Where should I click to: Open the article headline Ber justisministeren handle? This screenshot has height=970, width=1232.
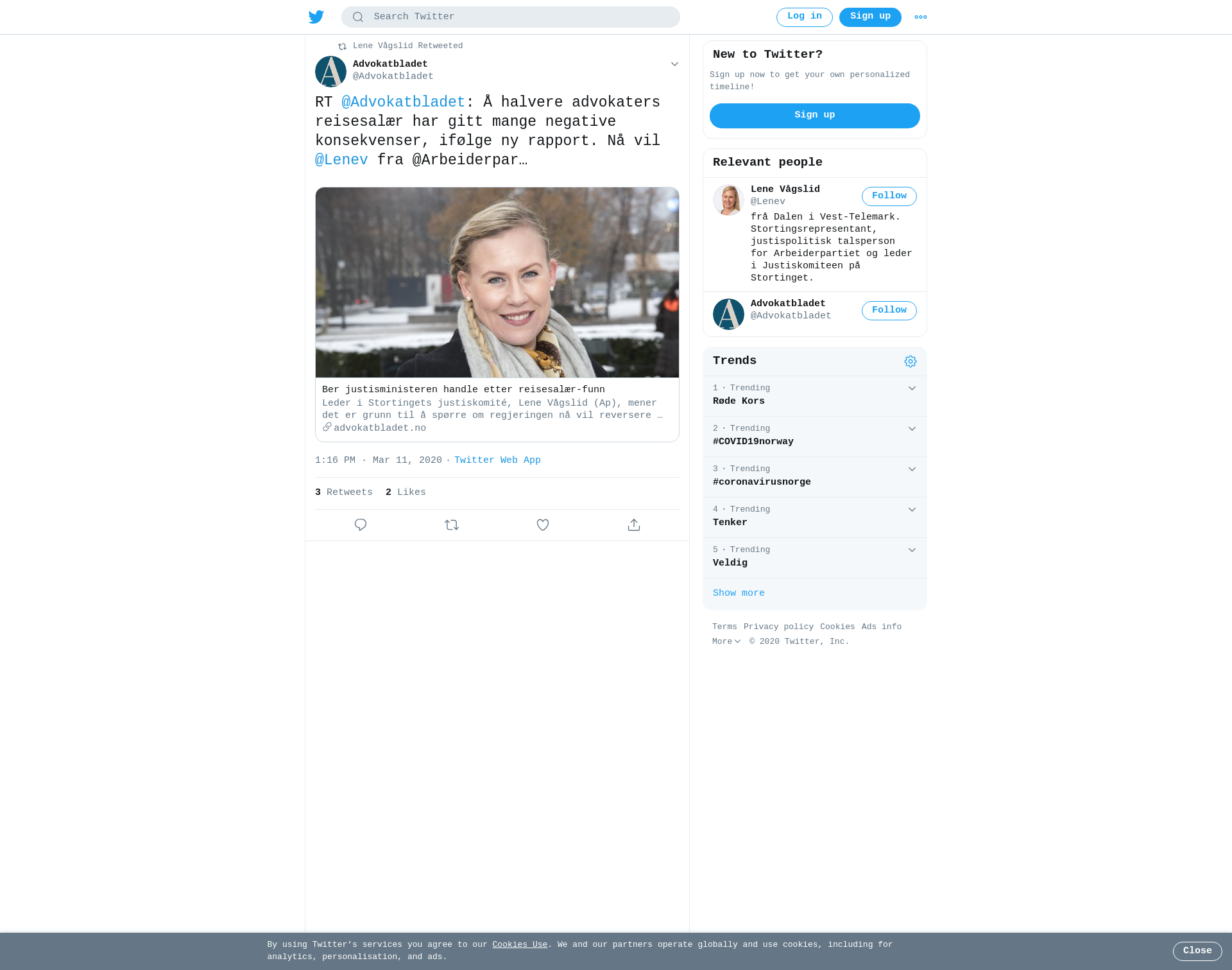click(463, 390)
